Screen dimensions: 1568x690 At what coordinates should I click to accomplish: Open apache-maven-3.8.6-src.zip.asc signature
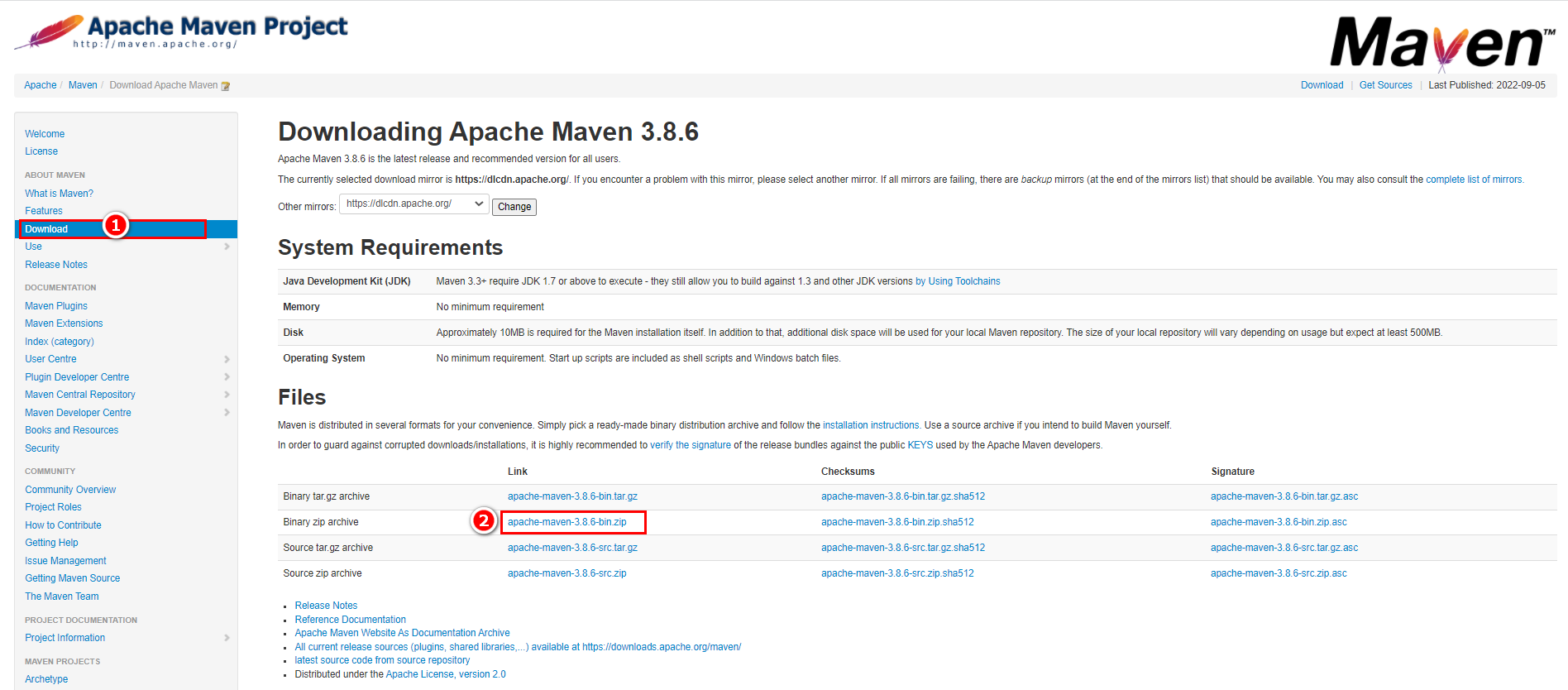click(x=1279, y=573)
